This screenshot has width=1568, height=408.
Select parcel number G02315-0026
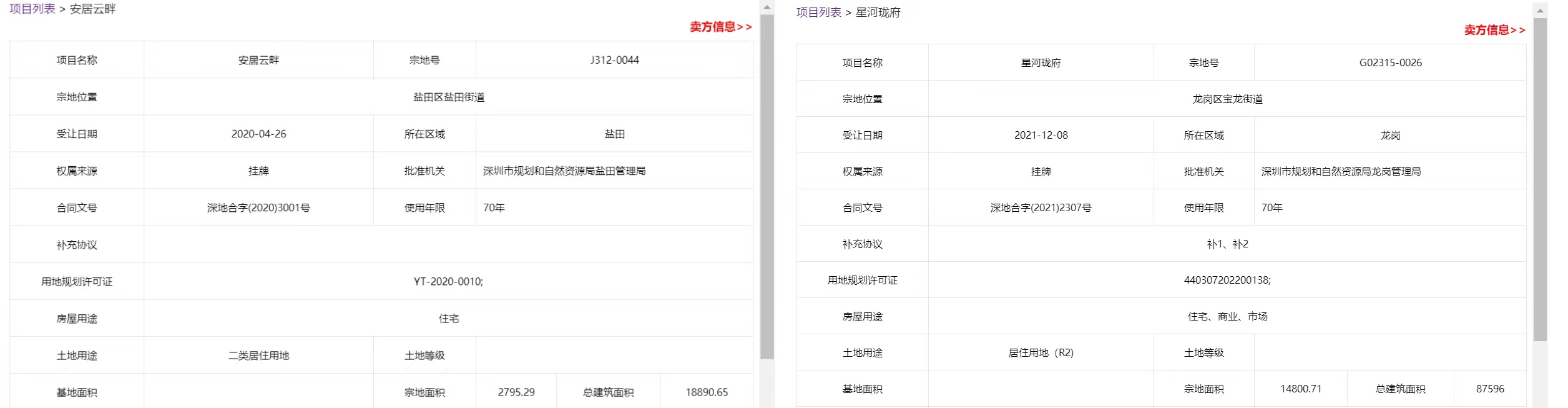[x=1391, y=62]
